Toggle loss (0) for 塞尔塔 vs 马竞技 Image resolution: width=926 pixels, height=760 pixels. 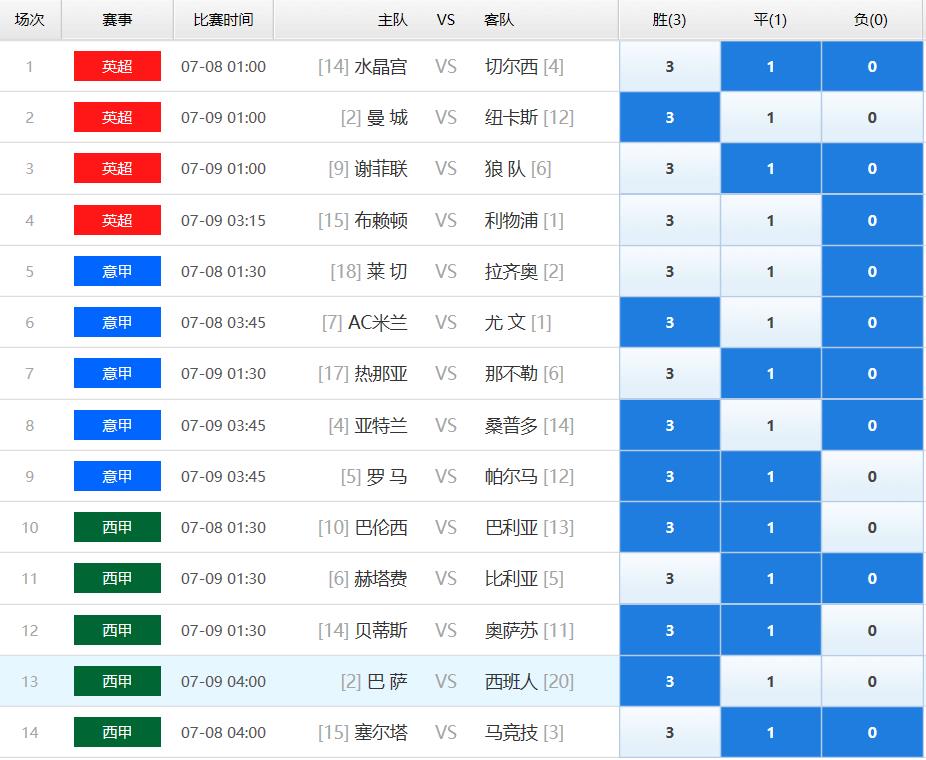[x=872, y=732]
